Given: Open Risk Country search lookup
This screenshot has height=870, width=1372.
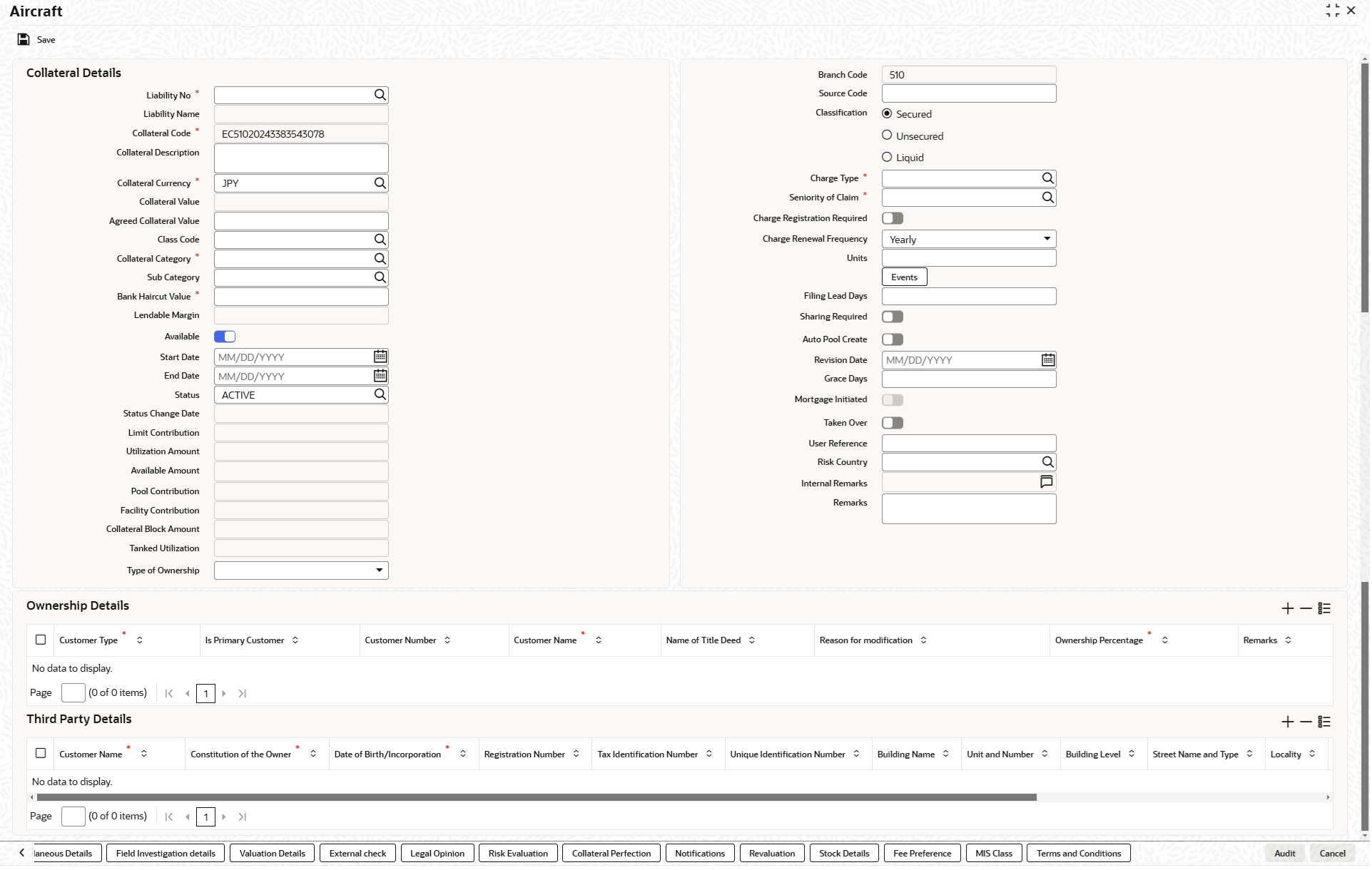Looking at the screenshot, I should (1048, 463).
